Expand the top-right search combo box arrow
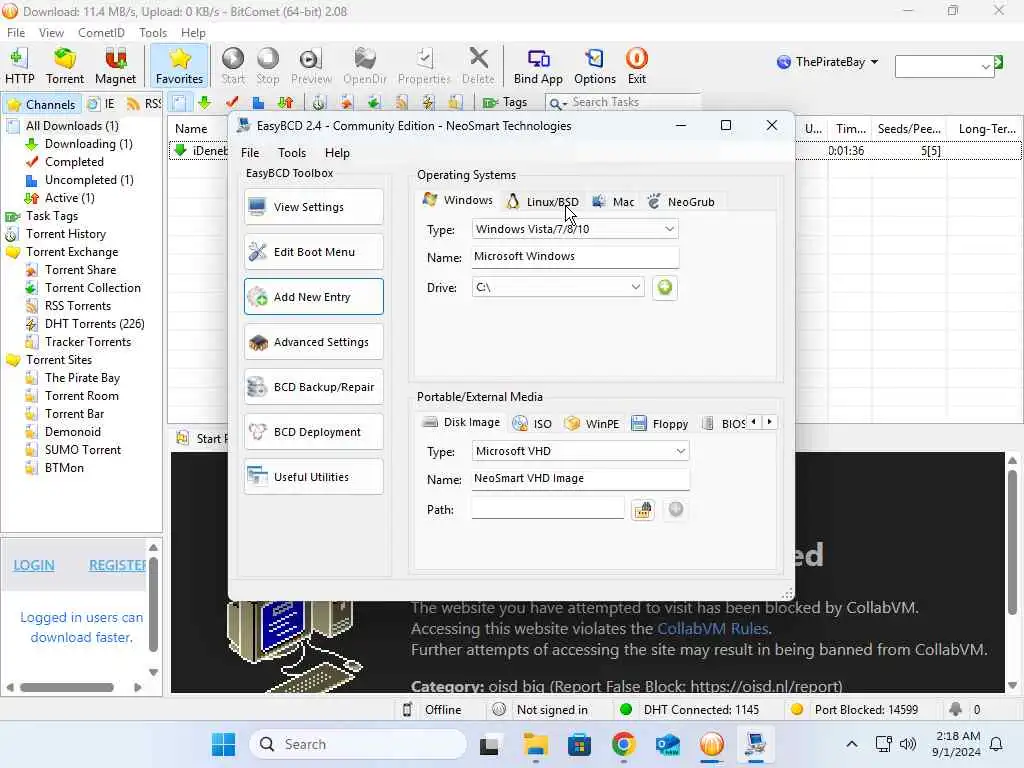The image size is (1024, 768). (x=985, y=67)
